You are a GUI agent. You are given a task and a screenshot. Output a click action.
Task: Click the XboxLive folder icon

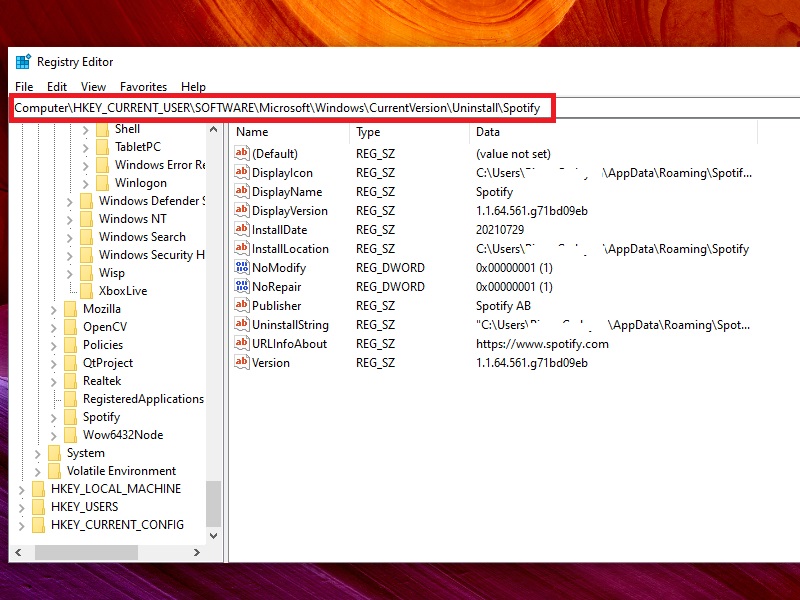[86, 291]
